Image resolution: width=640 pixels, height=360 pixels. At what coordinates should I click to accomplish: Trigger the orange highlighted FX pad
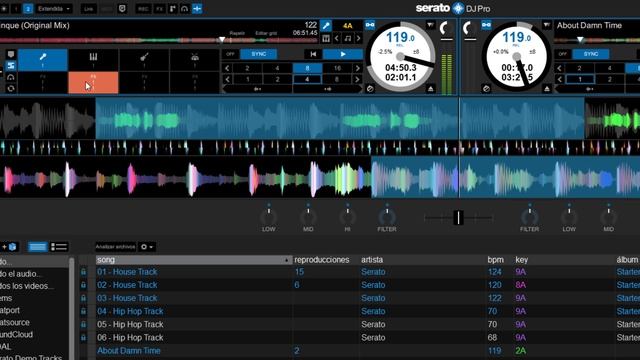point(93,82)
